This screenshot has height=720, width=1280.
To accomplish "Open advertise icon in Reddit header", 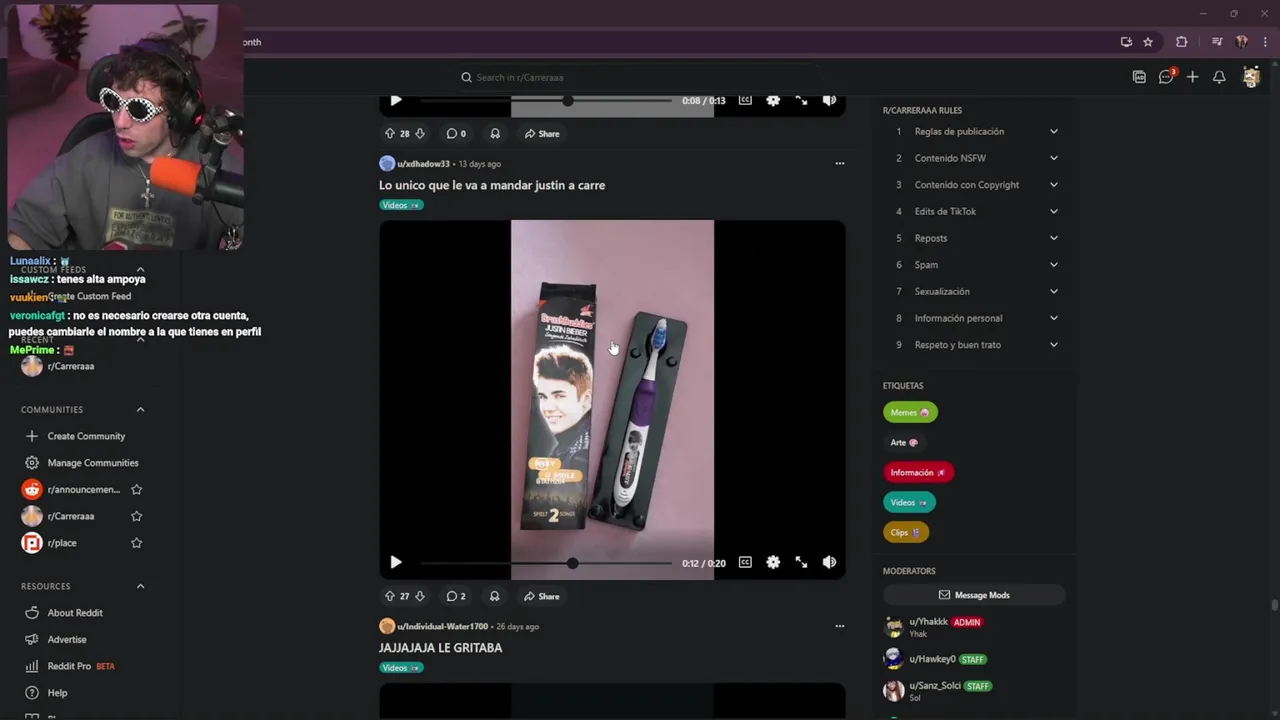I will [1139, 77].
